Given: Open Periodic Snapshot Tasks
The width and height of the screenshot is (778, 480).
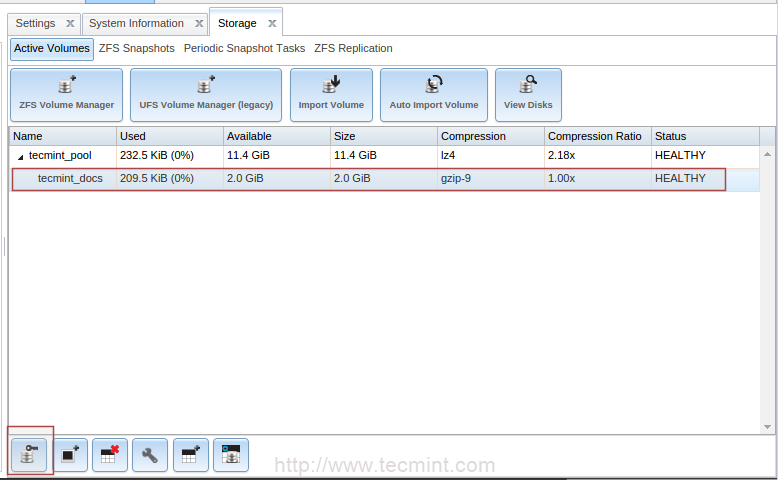Looking at the screenshot, I should 244,48.
